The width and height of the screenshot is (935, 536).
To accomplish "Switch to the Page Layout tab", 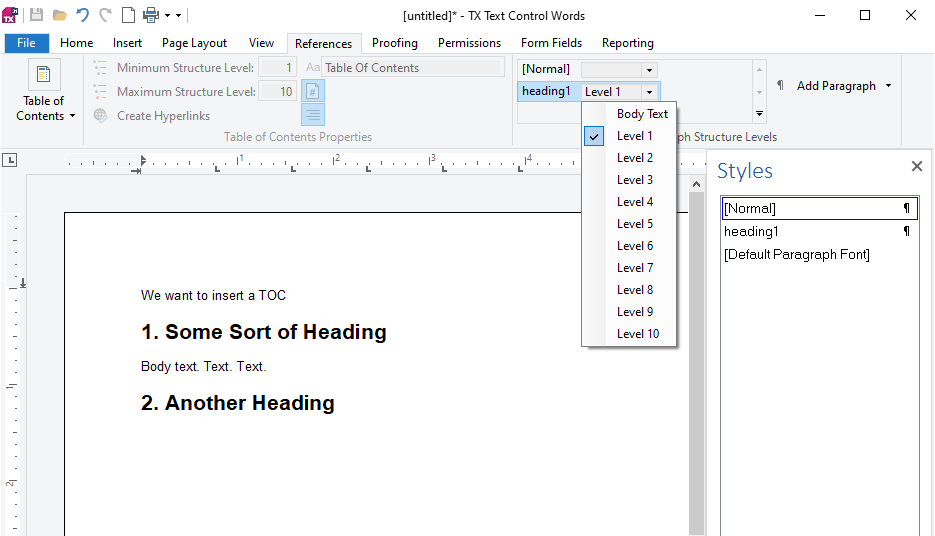I will pyautogui.click(x=194, y=43).
